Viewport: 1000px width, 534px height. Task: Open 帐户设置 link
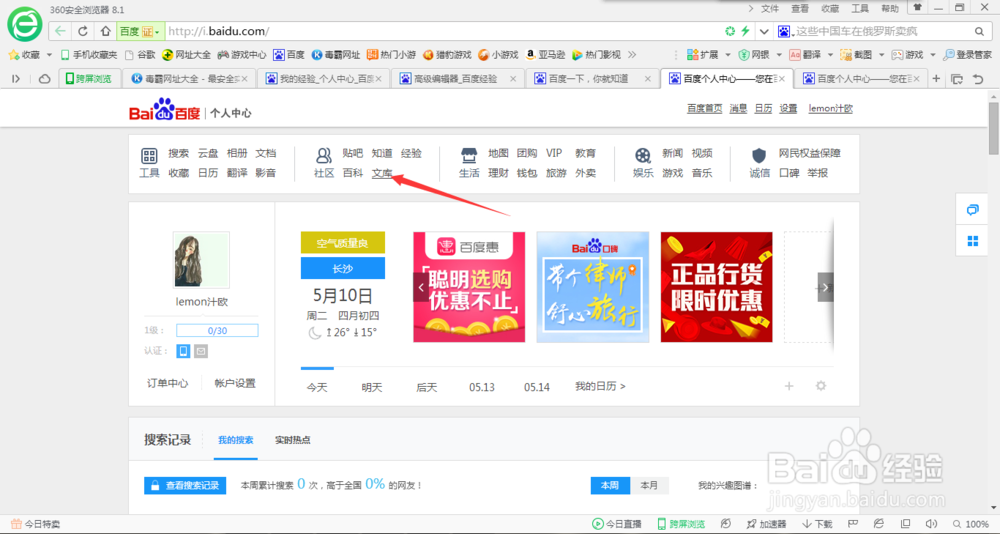[x=235, y=383]
